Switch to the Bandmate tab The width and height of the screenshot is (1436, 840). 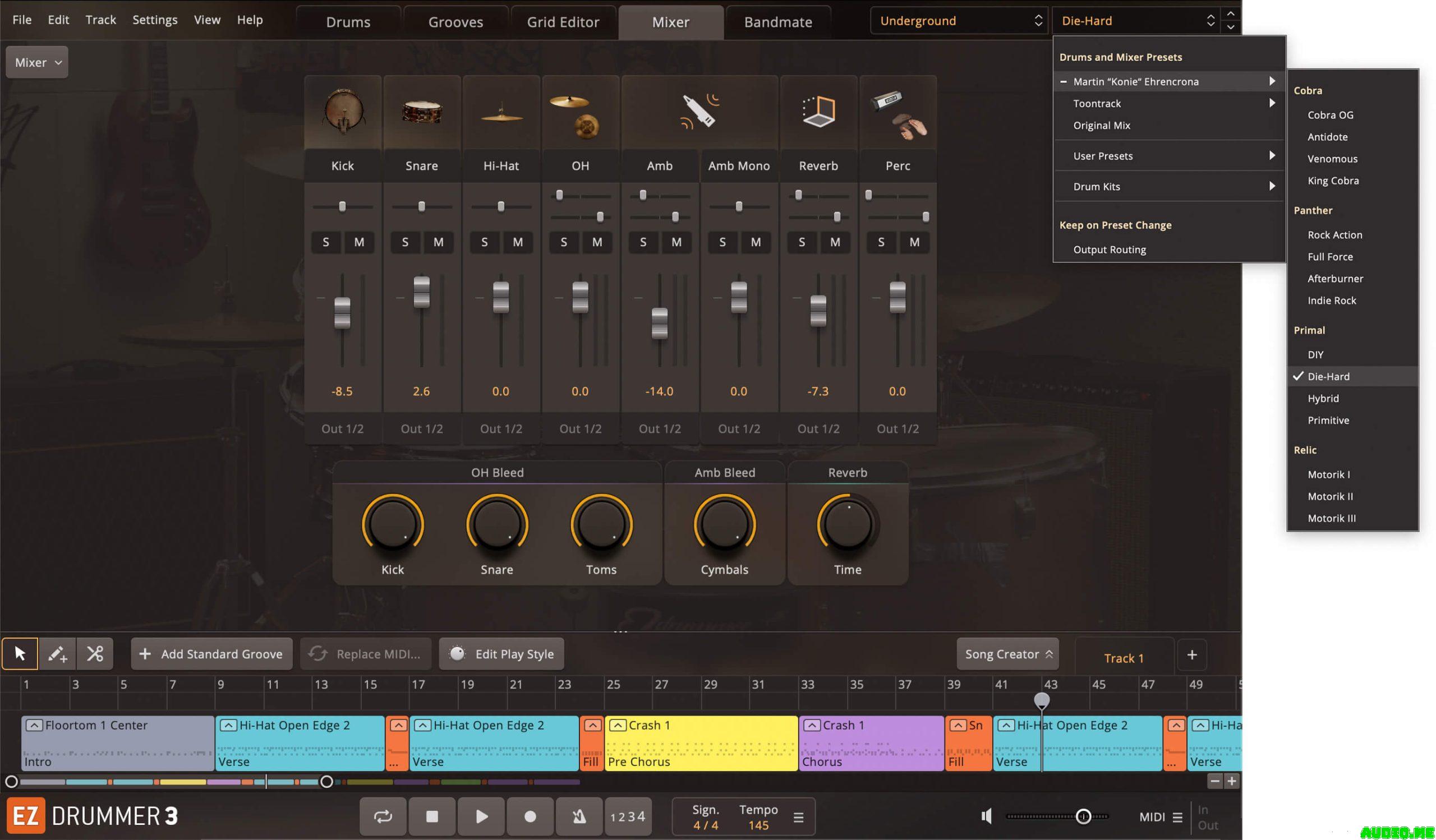[x=778, y=22]
